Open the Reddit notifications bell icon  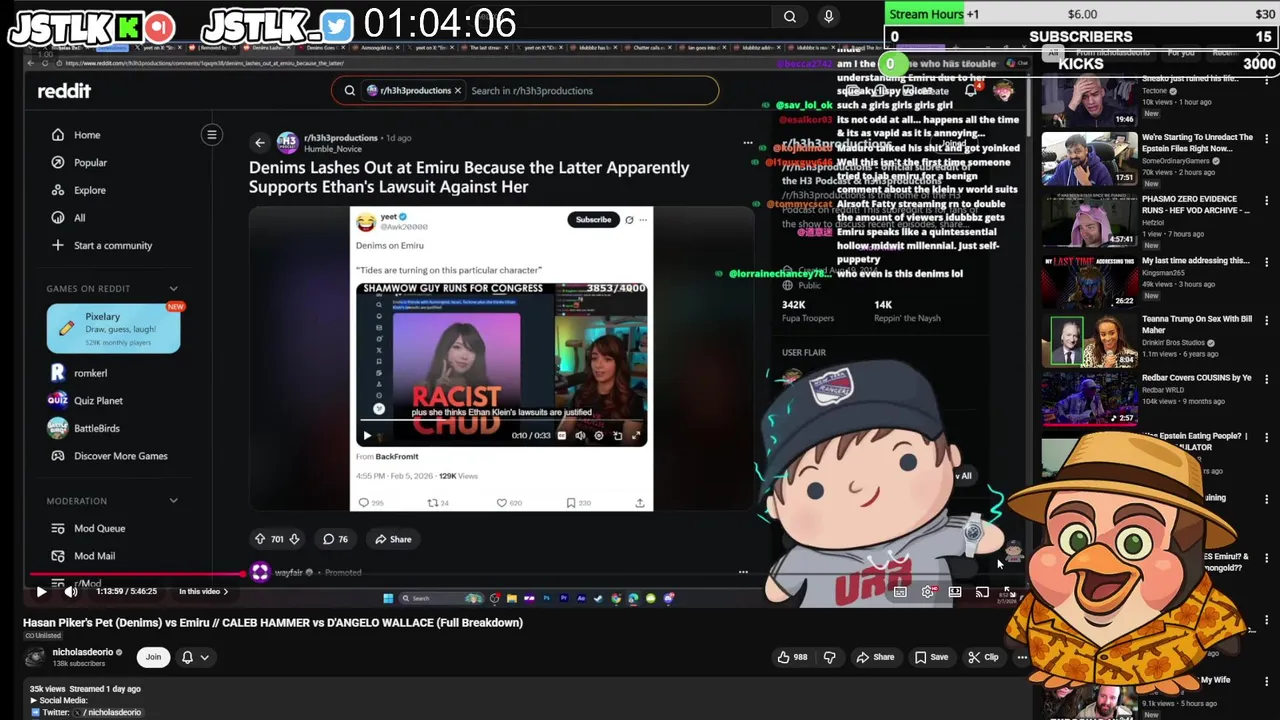tap(970, 90)
